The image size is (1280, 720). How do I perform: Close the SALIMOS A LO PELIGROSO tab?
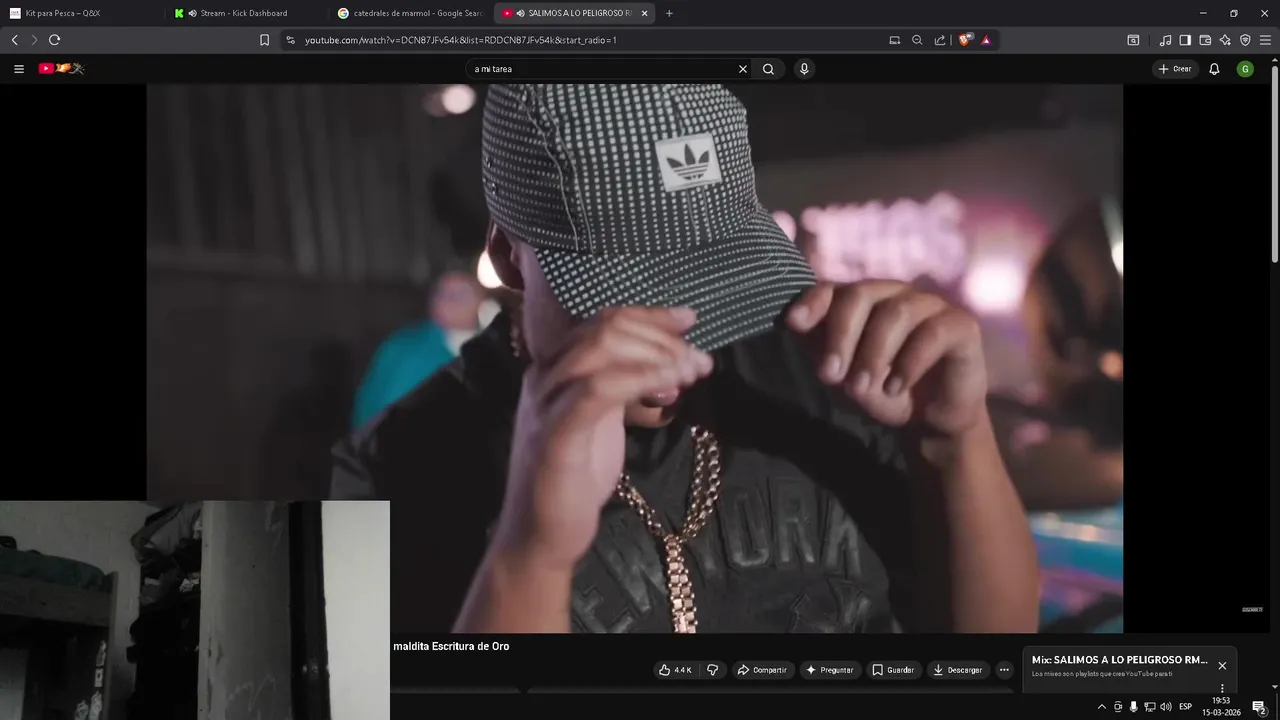pos(645,13)
